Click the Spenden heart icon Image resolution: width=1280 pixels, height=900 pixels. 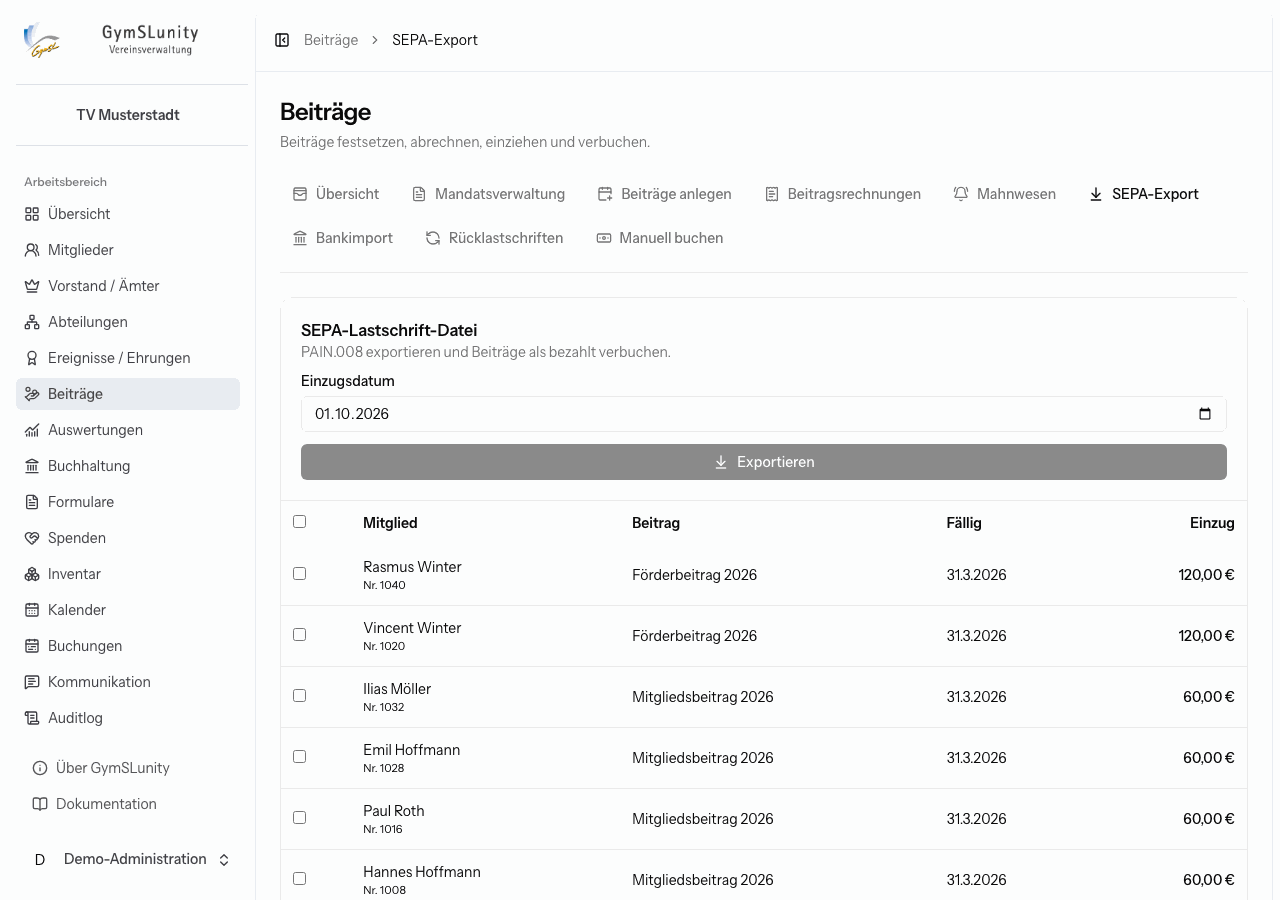pyautogui.click(x=32, y=538)
